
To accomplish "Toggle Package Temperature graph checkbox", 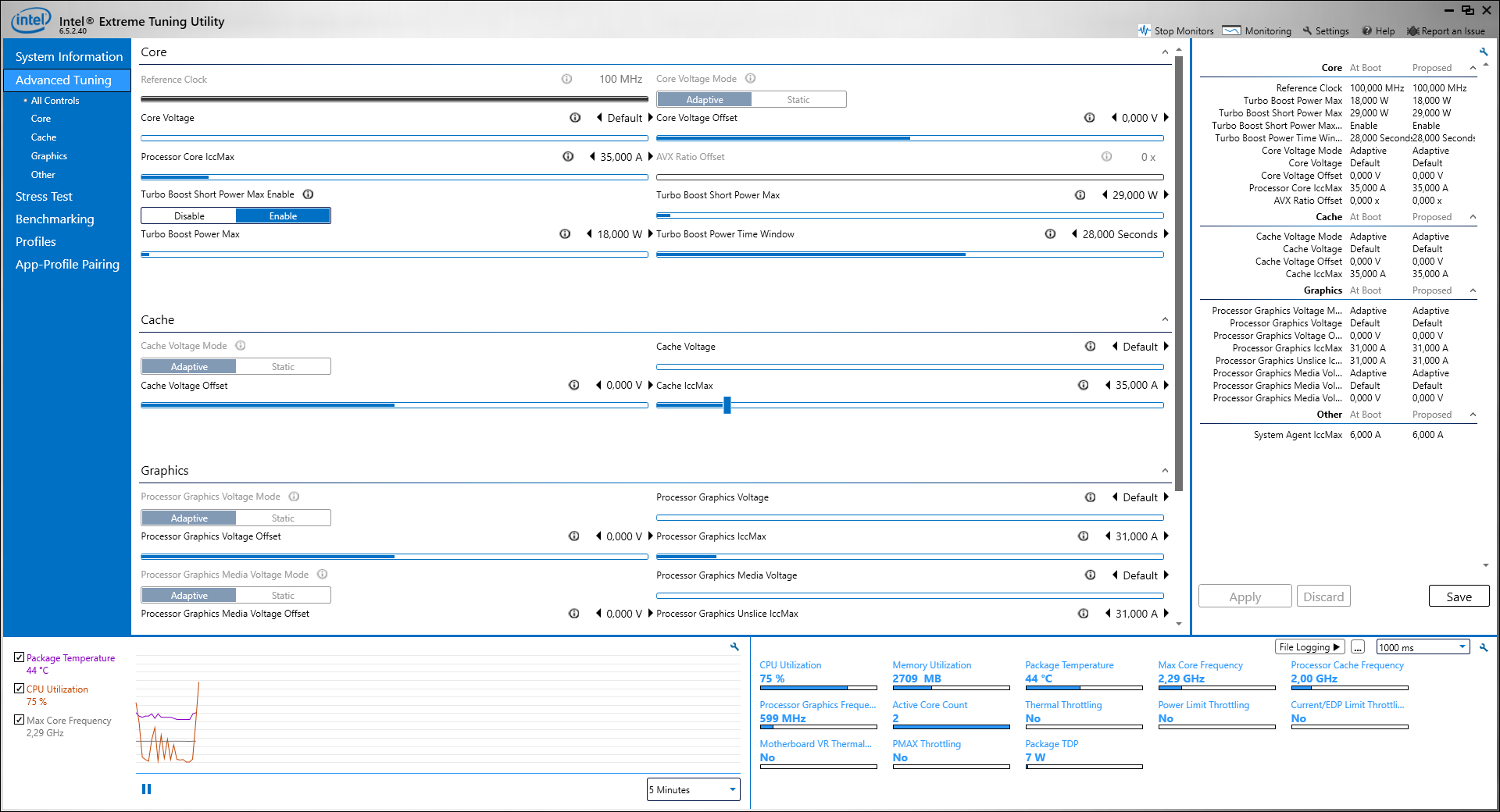I will (20, 657).
